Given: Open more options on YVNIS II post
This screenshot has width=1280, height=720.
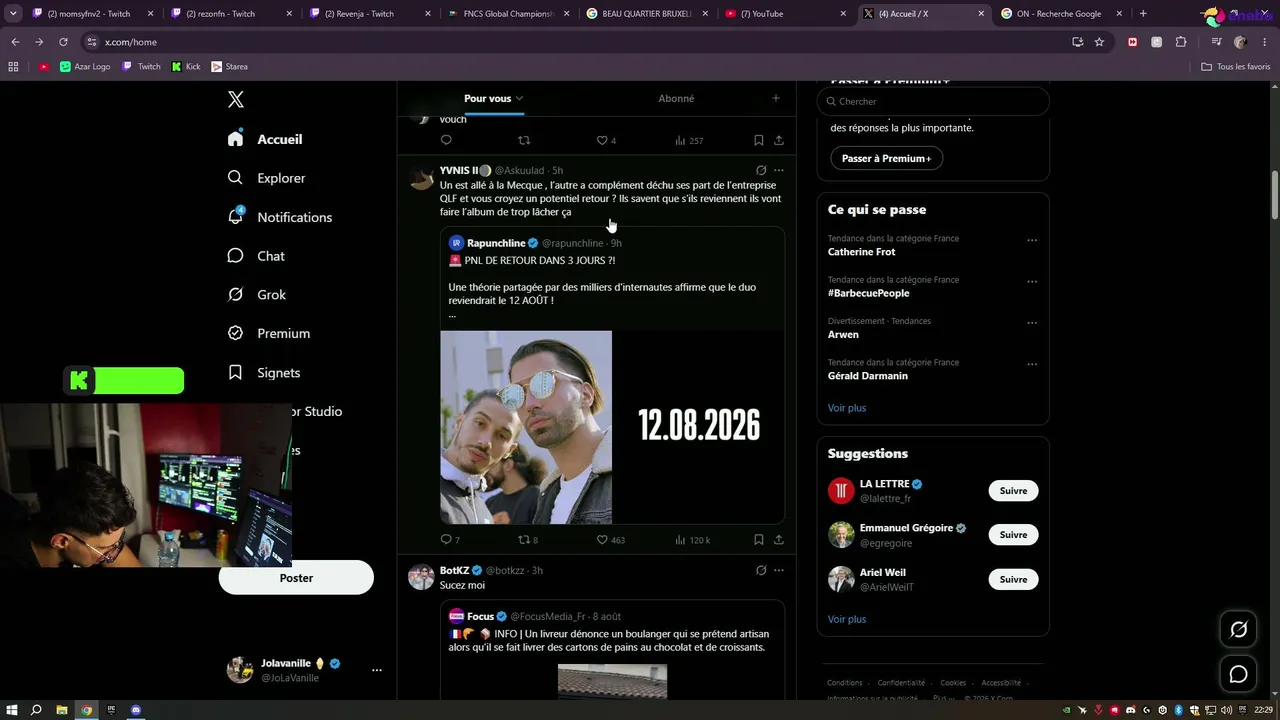Looking at the screenshot, I should 779,170.
